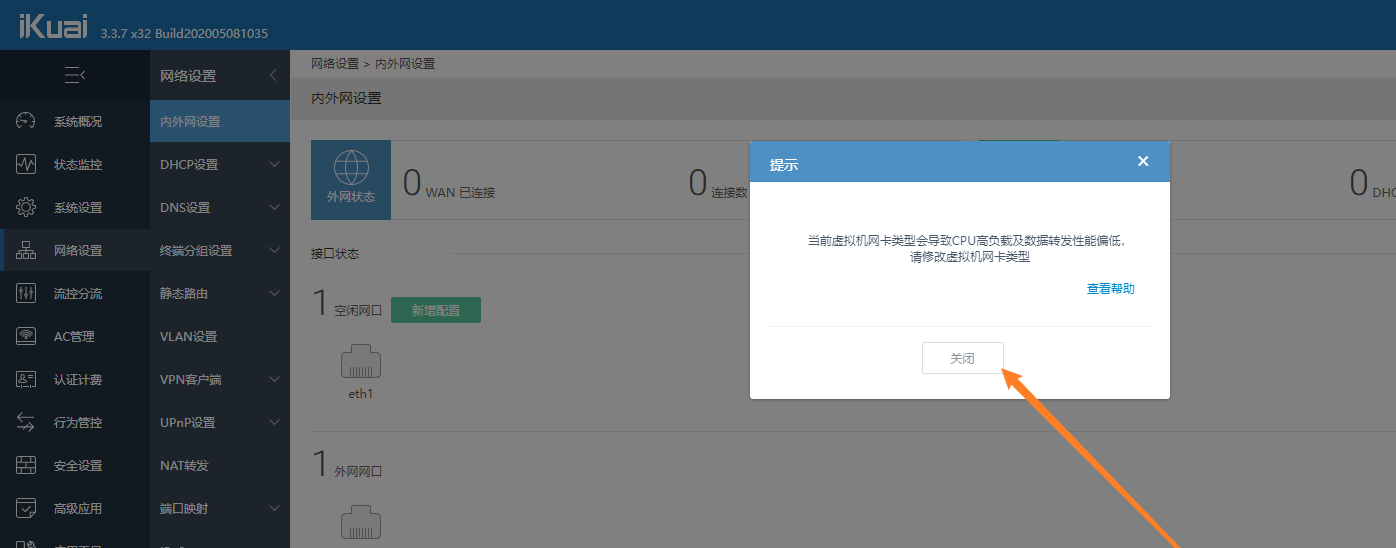This screenshot has width=1396, height=548.
Task: Click the green 新增配置 button
Action: (435, 310)
